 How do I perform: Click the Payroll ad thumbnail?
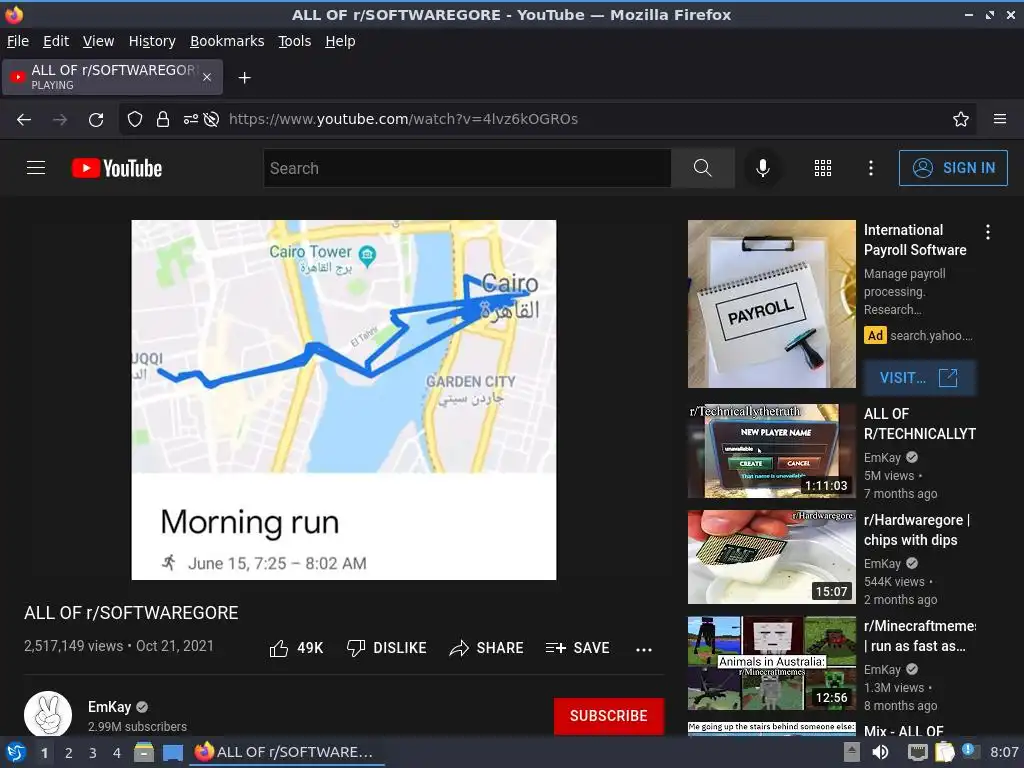[771, 304]
